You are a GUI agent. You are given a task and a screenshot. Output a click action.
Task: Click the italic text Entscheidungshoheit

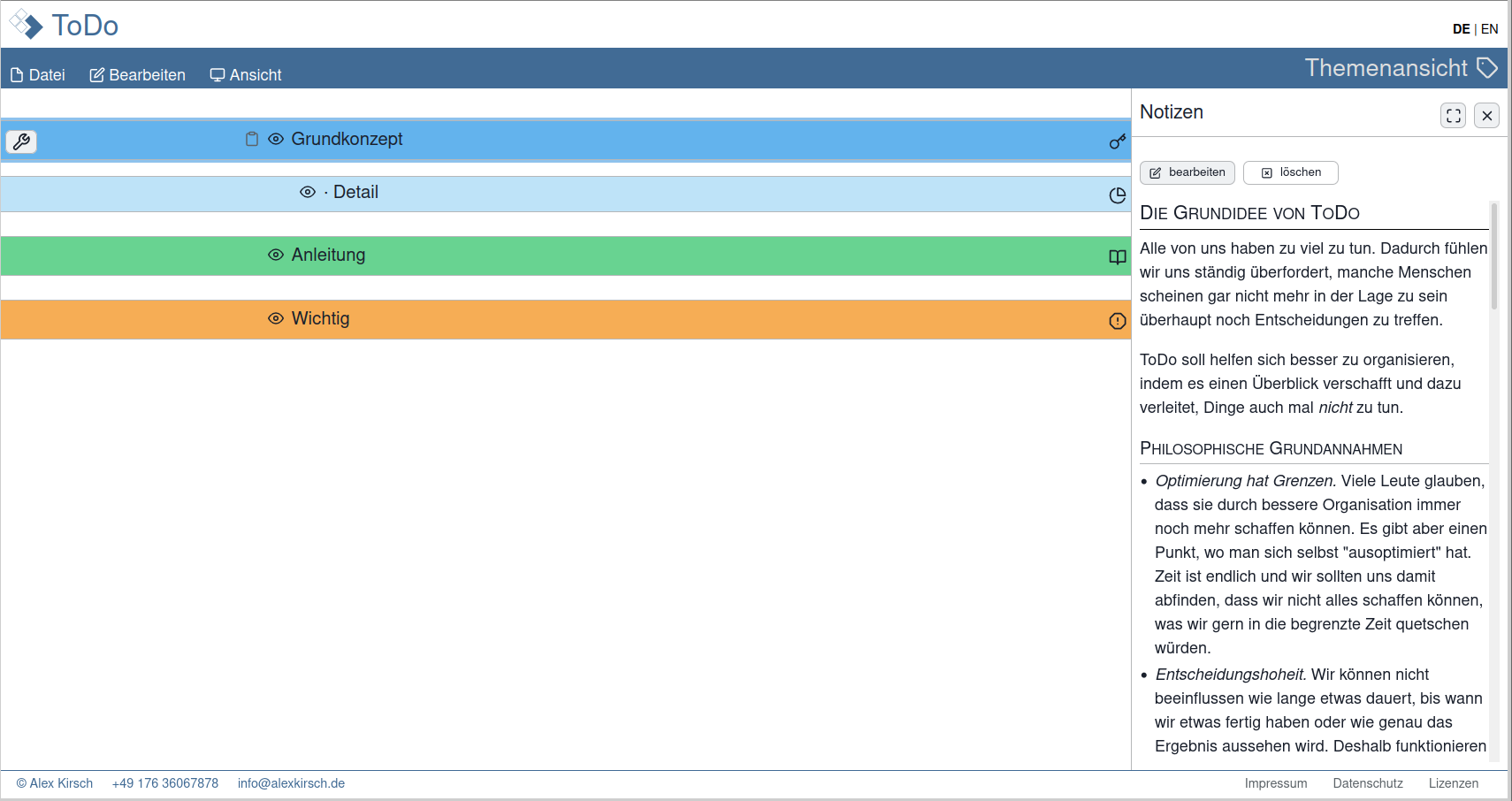(x=1231, y=675)
